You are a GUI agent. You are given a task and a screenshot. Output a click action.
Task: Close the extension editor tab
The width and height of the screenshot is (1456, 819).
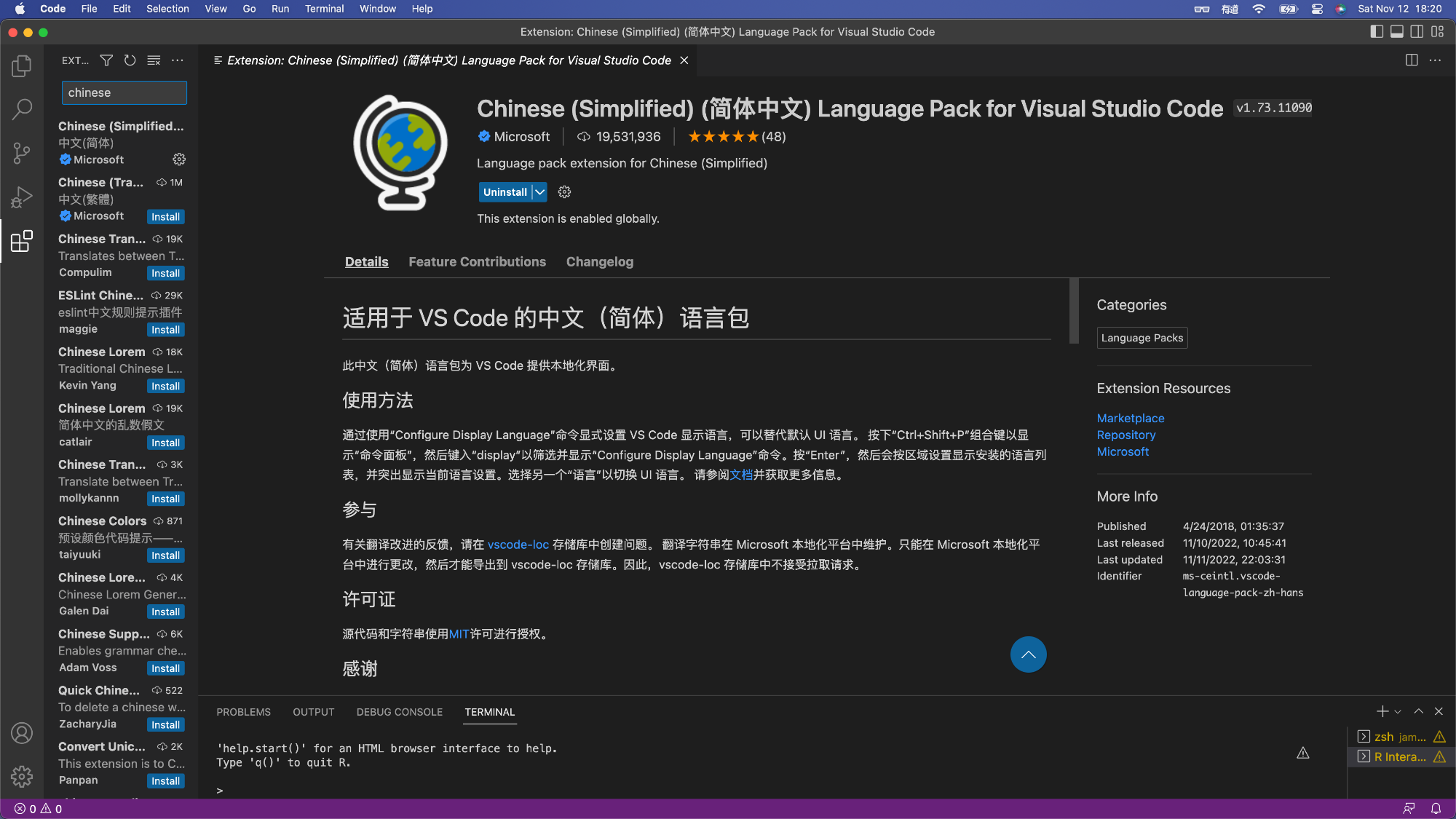click(x=684, y=60)
